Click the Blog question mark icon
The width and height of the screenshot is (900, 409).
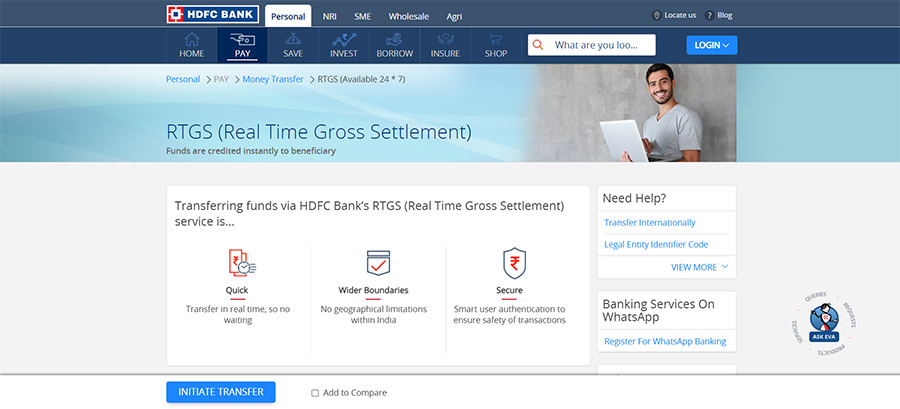(x=709, y=15)
